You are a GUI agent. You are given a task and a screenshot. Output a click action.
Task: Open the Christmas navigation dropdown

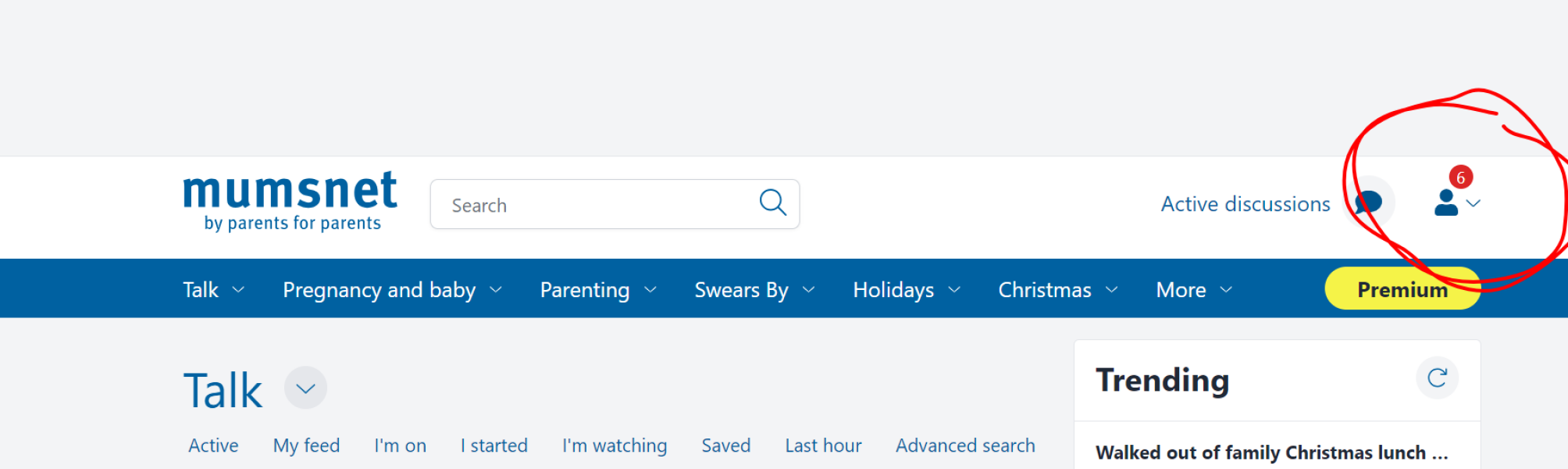(x=1045, y=289)
